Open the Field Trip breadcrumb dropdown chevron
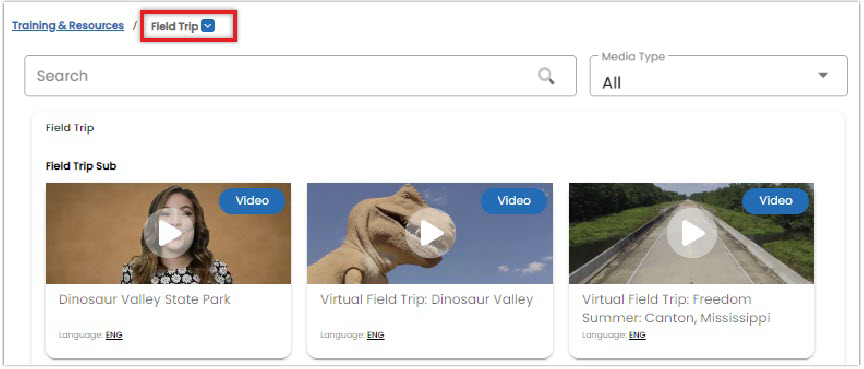Image resolution: width=864 pixels, height=369 pixels. pos(208,25)
